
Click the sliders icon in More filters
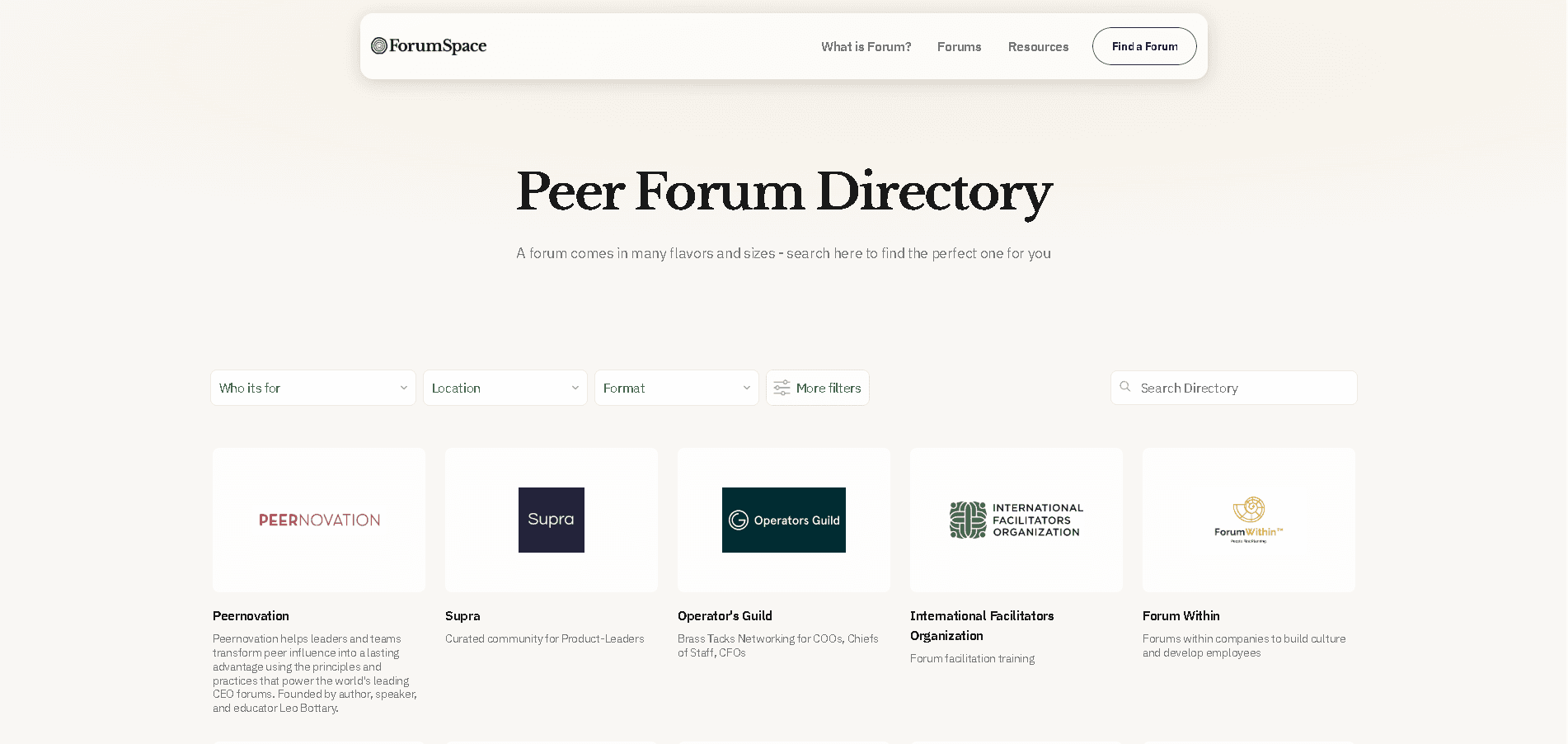[x=782, y=388]
